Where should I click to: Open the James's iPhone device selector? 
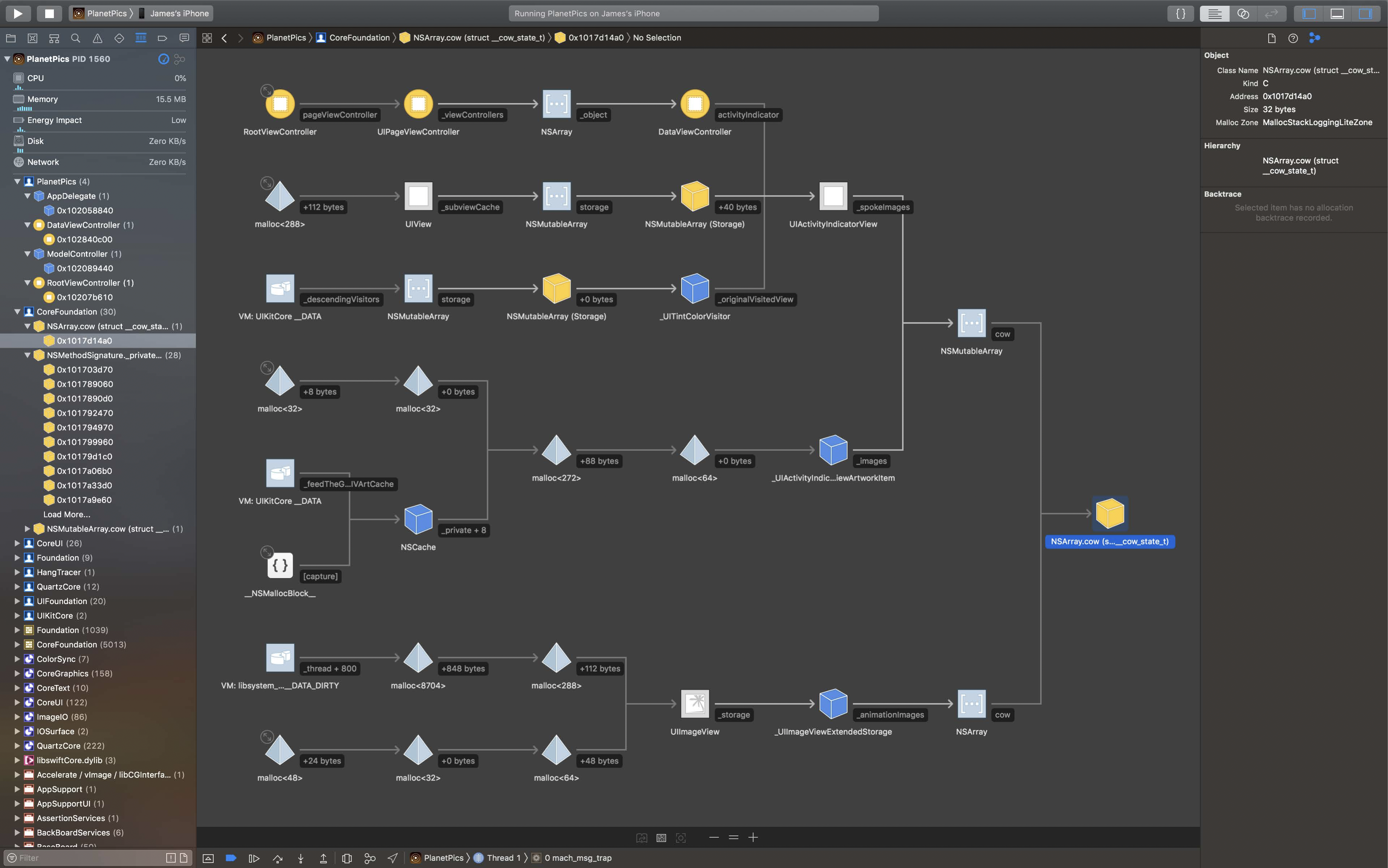point(174,13)
